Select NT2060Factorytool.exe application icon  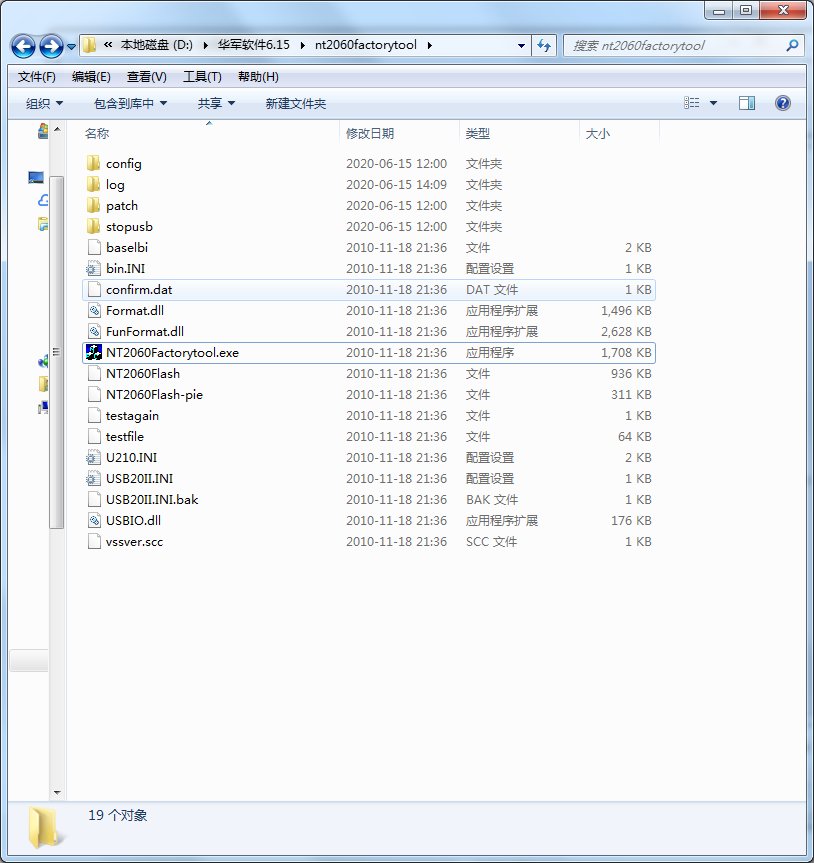pos(94,352)
